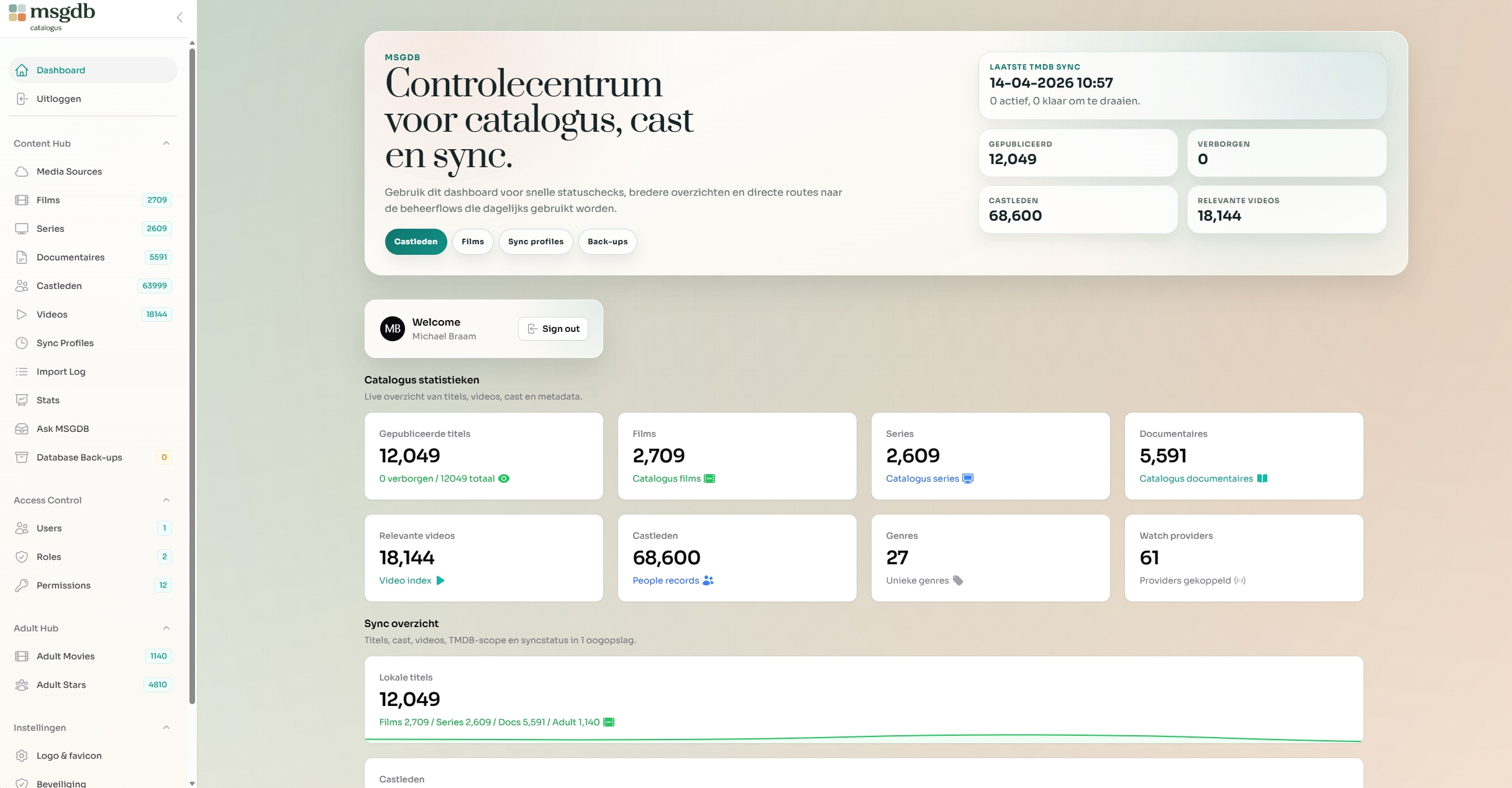The image size is (1512, 788).
Task: Click the sidebar scrollbar thumb
Action: (192, 373)
